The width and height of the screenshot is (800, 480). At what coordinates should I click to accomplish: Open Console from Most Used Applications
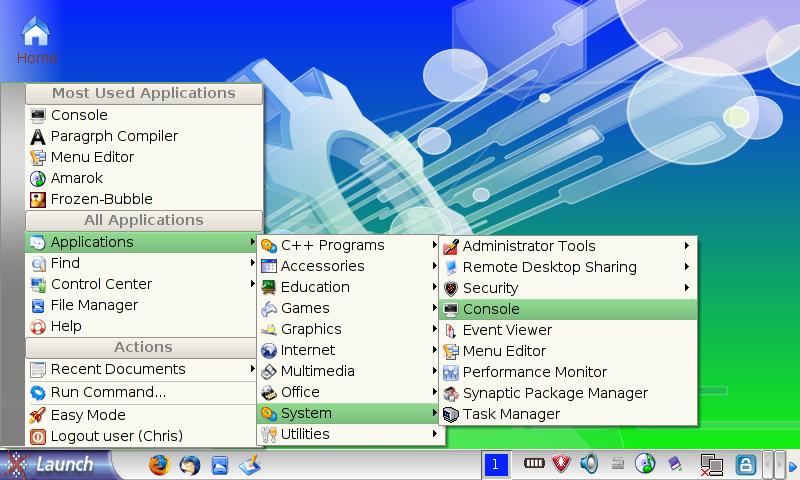[144, 115]
